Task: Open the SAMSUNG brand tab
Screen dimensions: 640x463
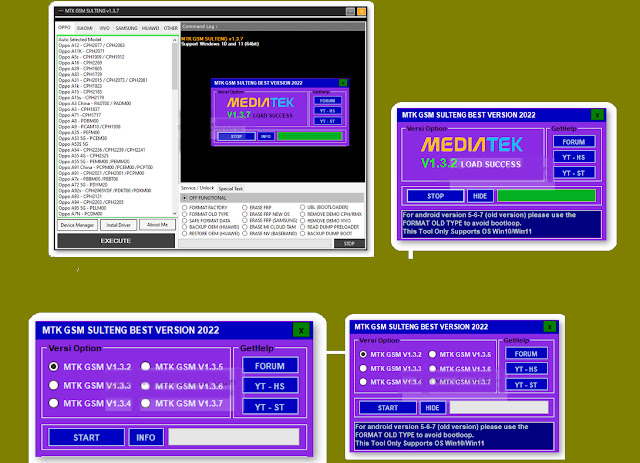Action: click(x=126, y=28)
